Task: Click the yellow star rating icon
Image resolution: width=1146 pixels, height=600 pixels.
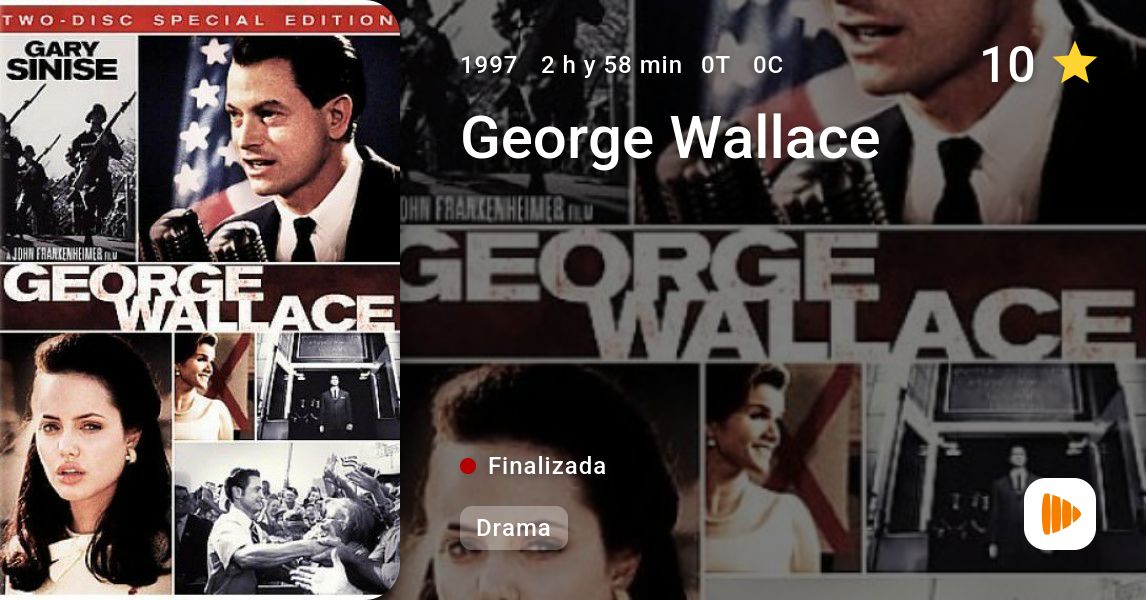Action: coord(1075,63)
